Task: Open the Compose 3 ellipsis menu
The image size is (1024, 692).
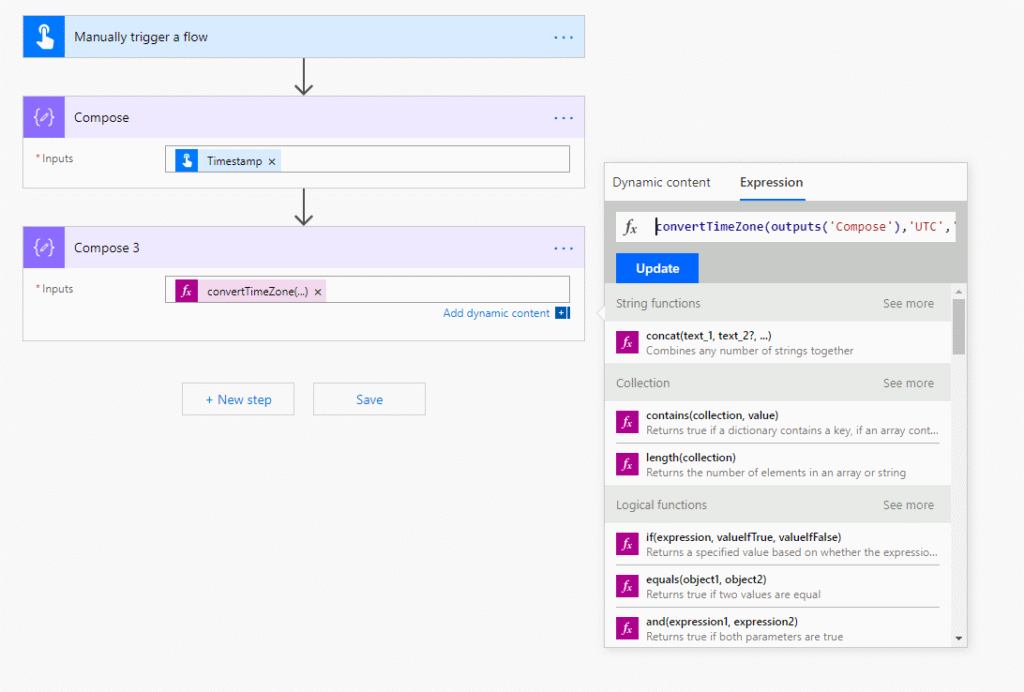Action: click(563, 248)
